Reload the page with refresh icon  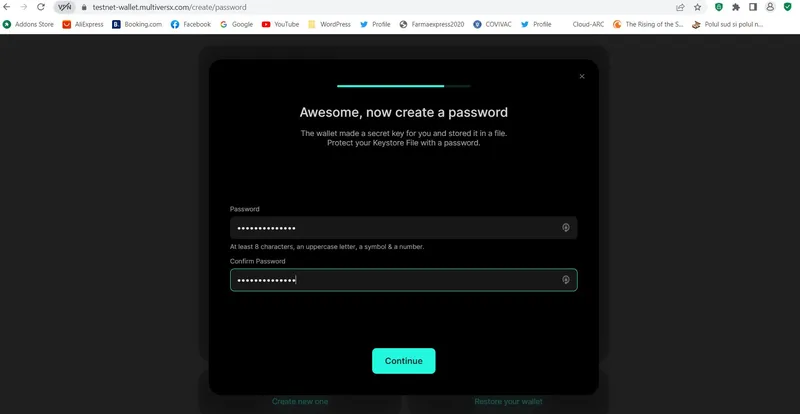[41, 7]
